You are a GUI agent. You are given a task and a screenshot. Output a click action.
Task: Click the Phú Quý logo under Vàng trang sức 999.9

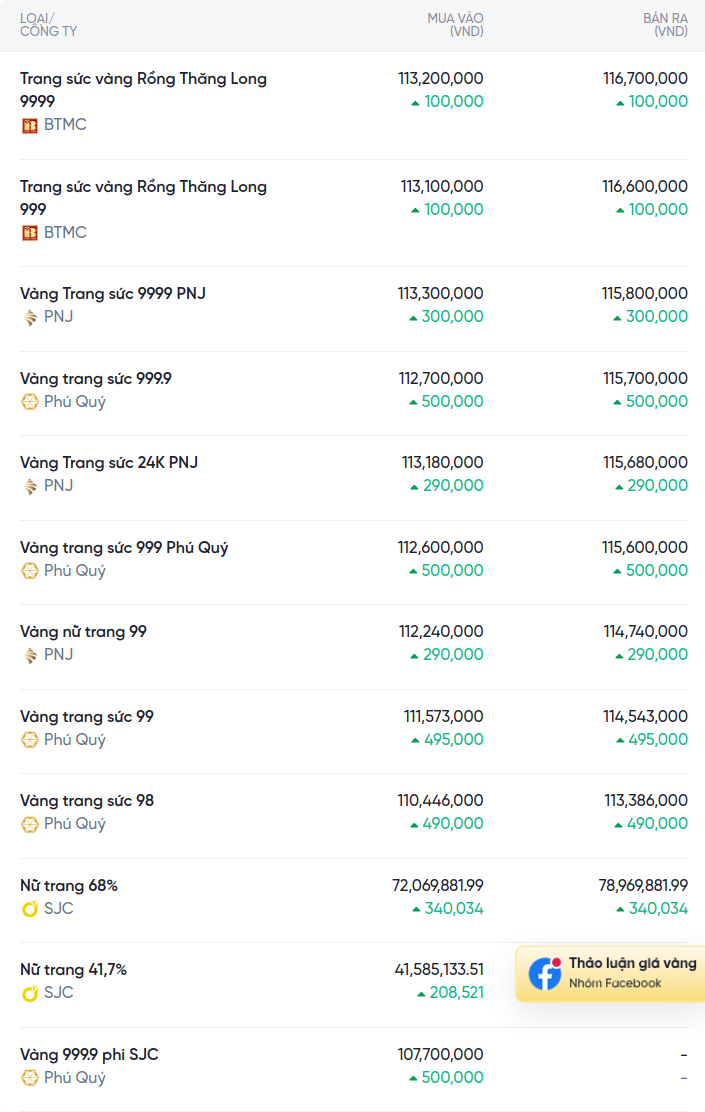[29, 402]
